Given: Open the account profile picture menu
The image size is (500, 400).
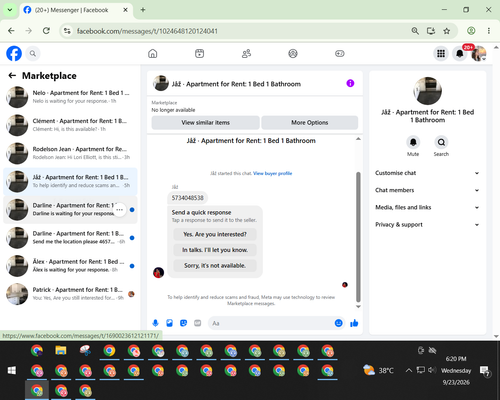Looking at the screenshot, I should tap(479, 53).
